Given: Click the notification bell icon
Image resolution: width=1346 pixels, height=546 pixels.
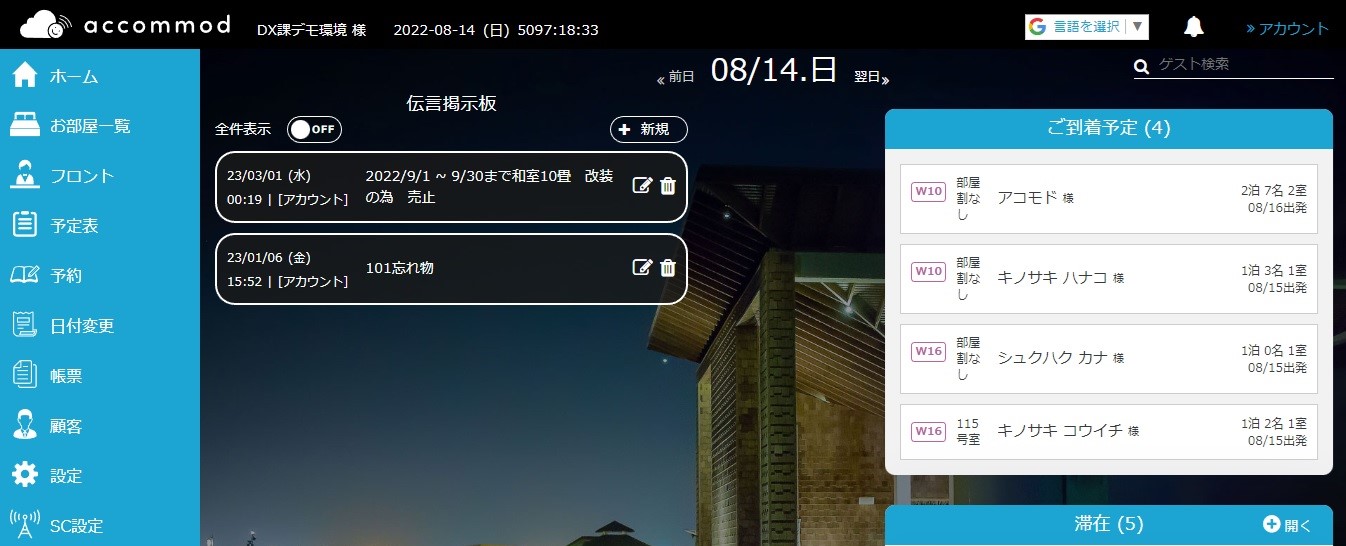Looking at the screenshot, I should pos(1193,27).
